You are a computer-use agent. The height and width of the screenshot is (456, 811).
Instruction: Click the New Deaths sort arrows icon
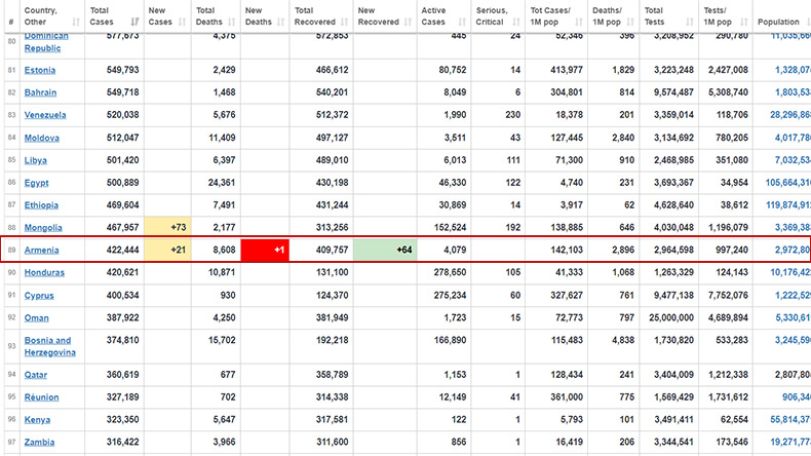281,22
